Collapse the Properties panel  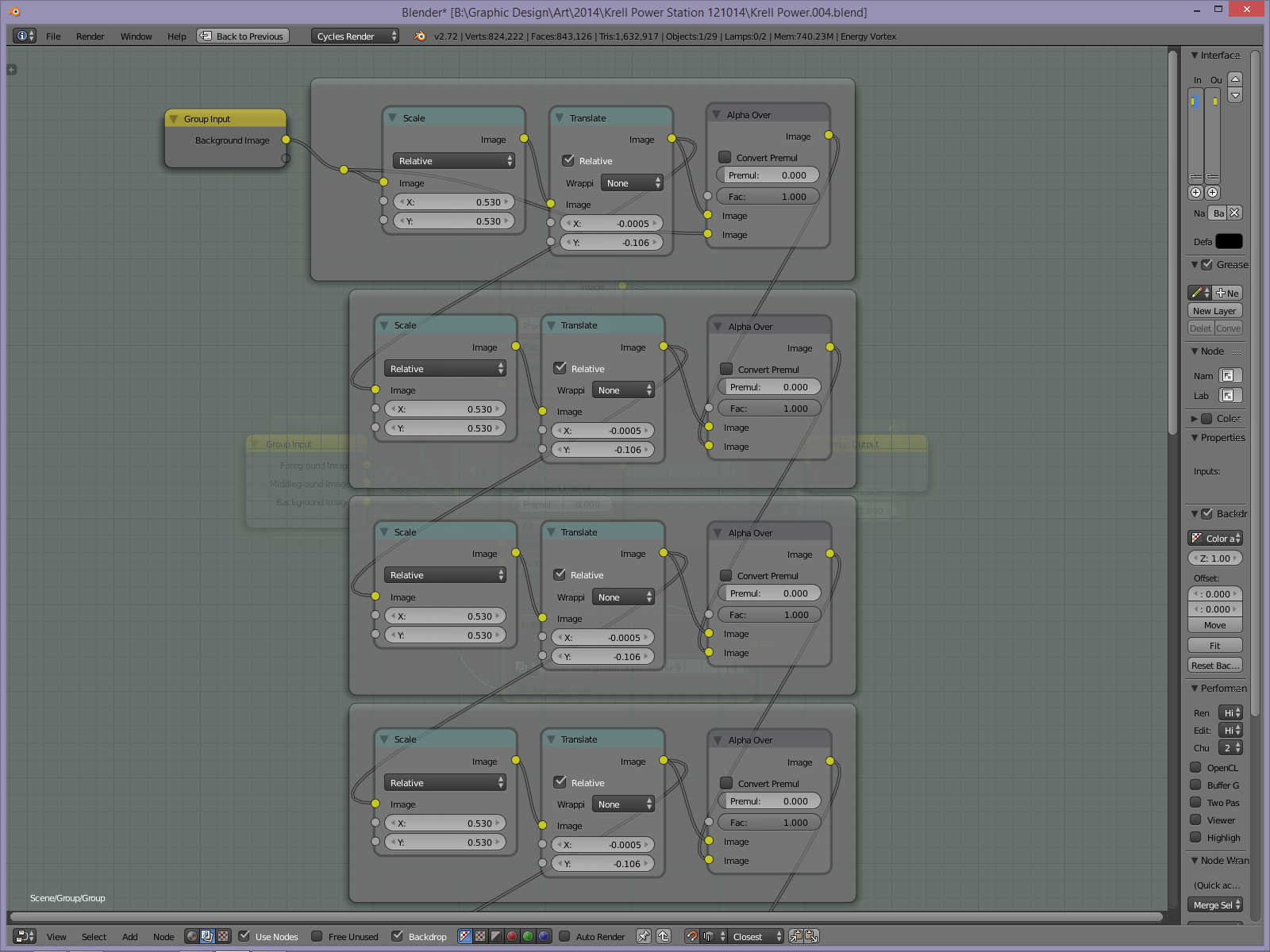tap(1194, 437)
